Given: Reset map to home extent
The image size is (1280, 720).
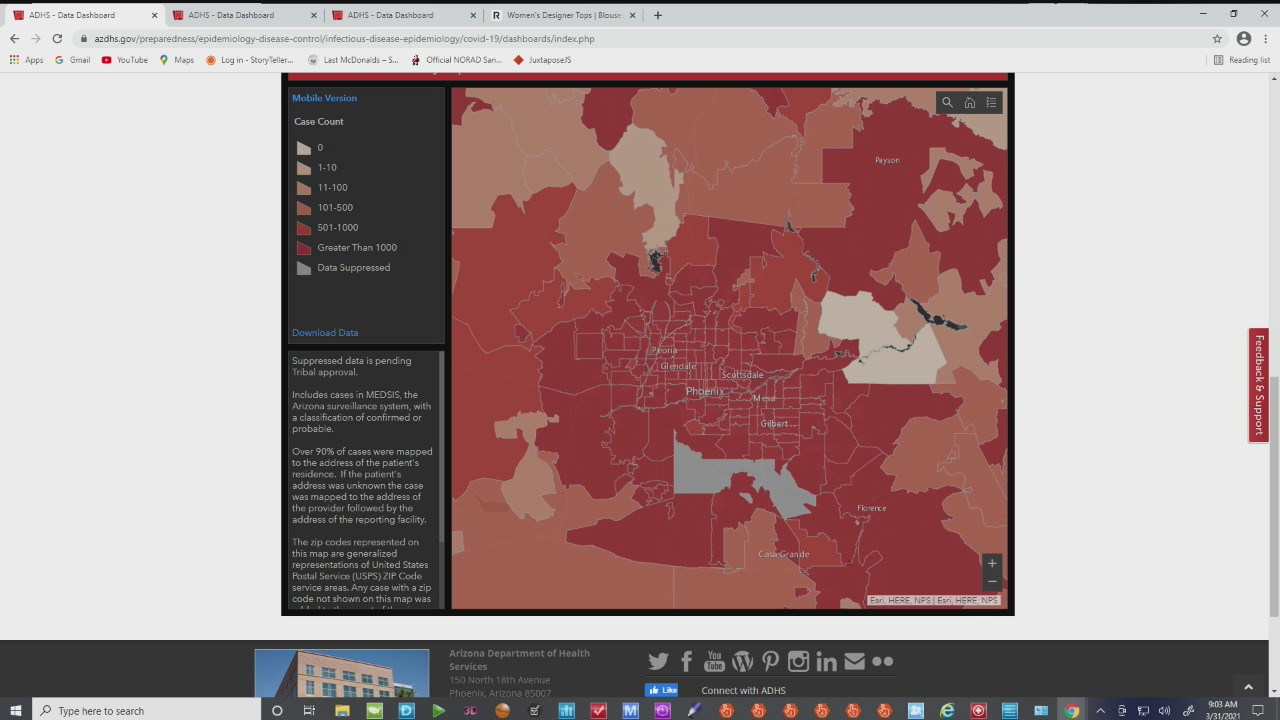Looking at the screenshot, I should click(x=969, y=103).
